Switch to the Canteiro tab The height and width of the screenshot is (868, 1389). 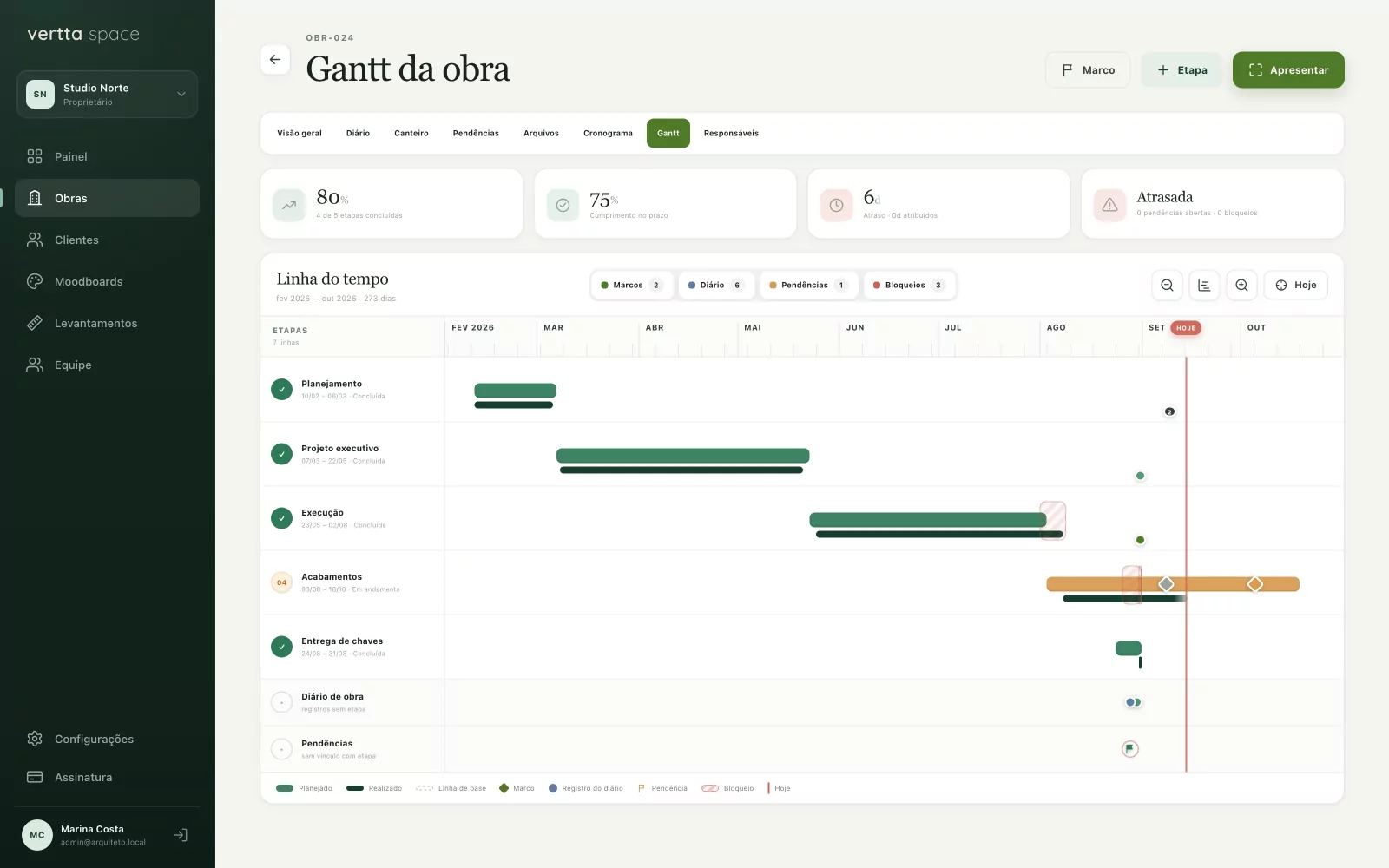[411, 133]
